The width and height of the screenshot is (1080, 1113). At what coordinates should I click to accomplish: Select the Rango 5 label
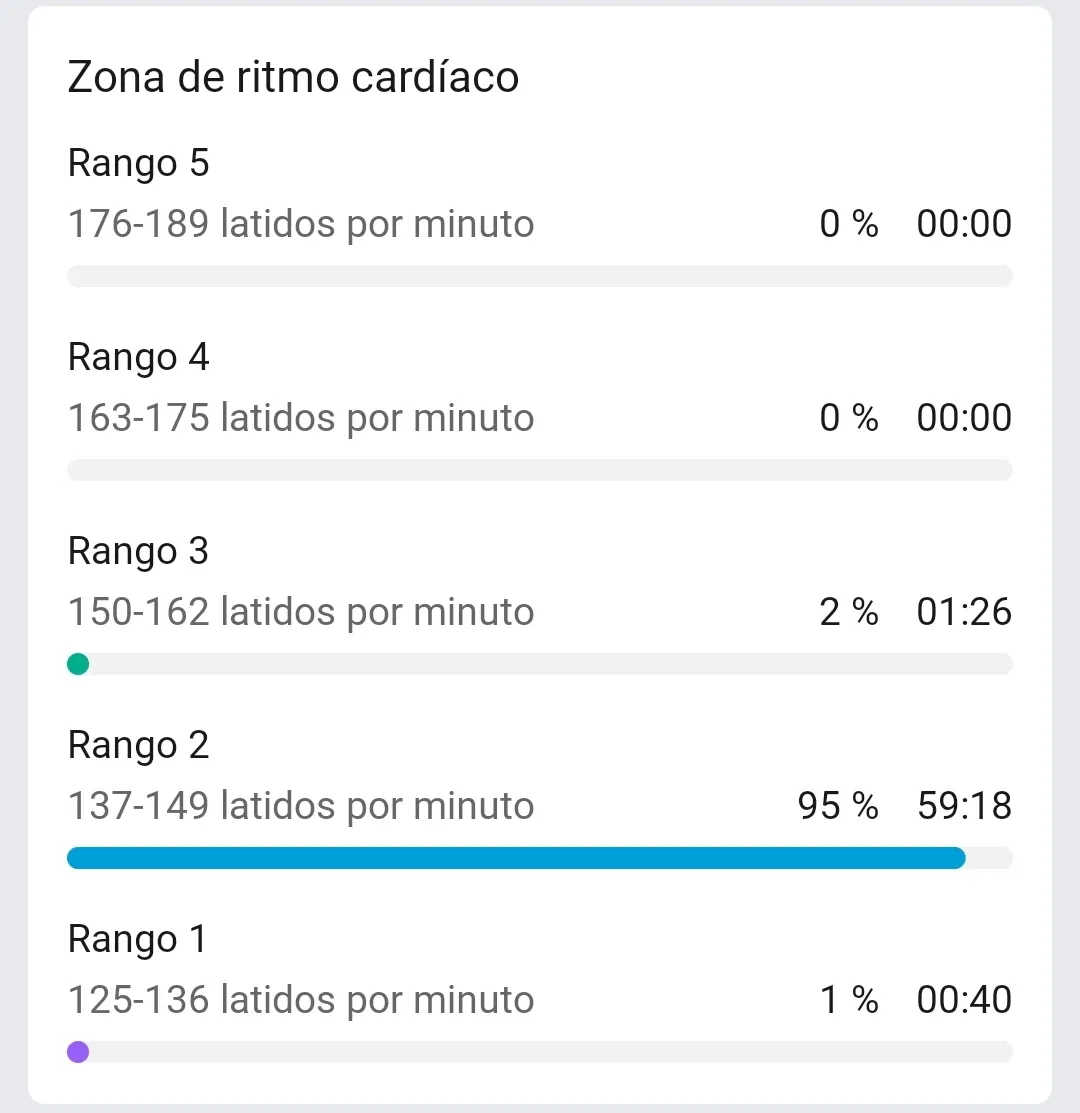tap(138, 163)
